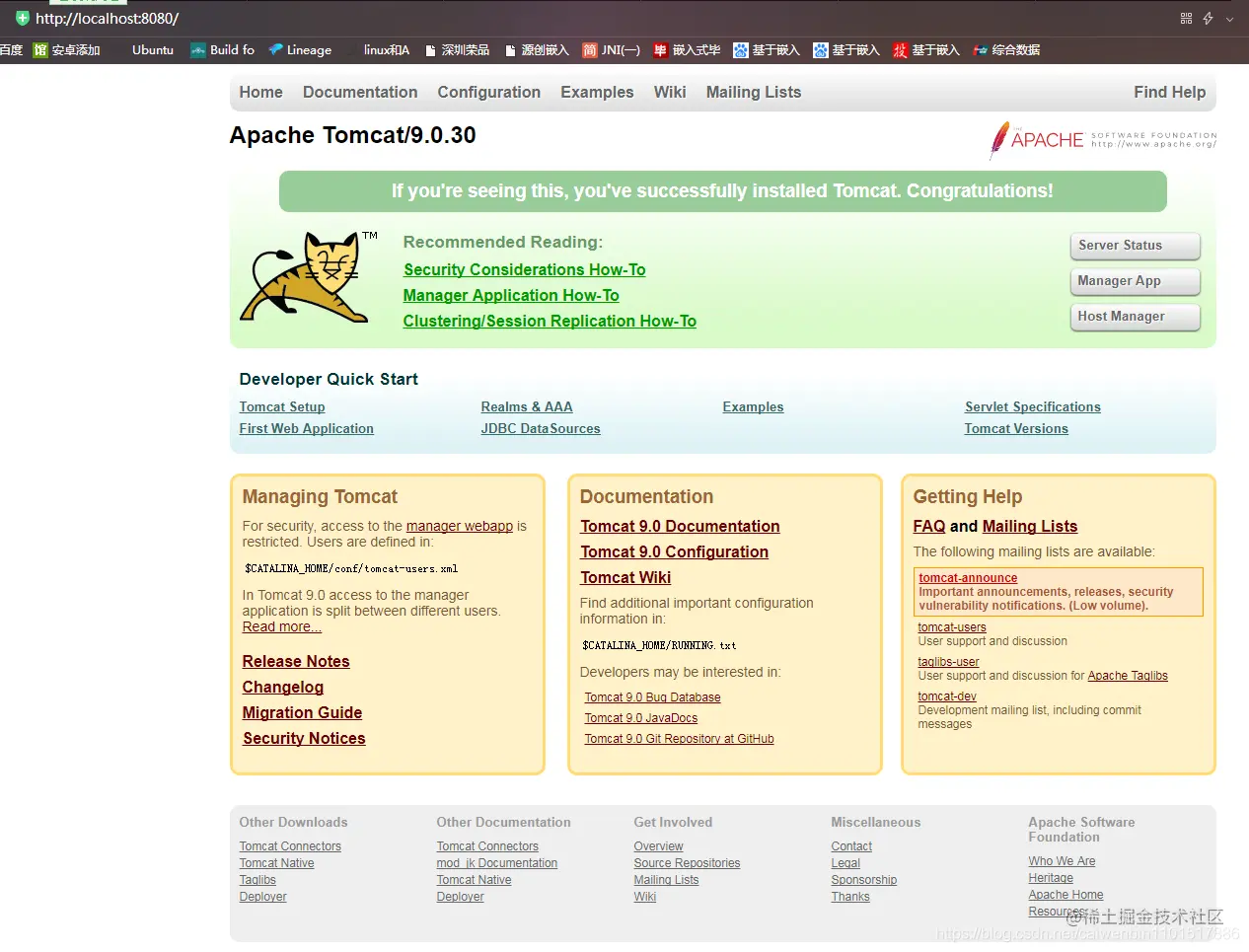Image resolution: width=1249 pixels, height=952 pixels.
Task: Open the Release Notes link
Action: click(x=296, y=661)
